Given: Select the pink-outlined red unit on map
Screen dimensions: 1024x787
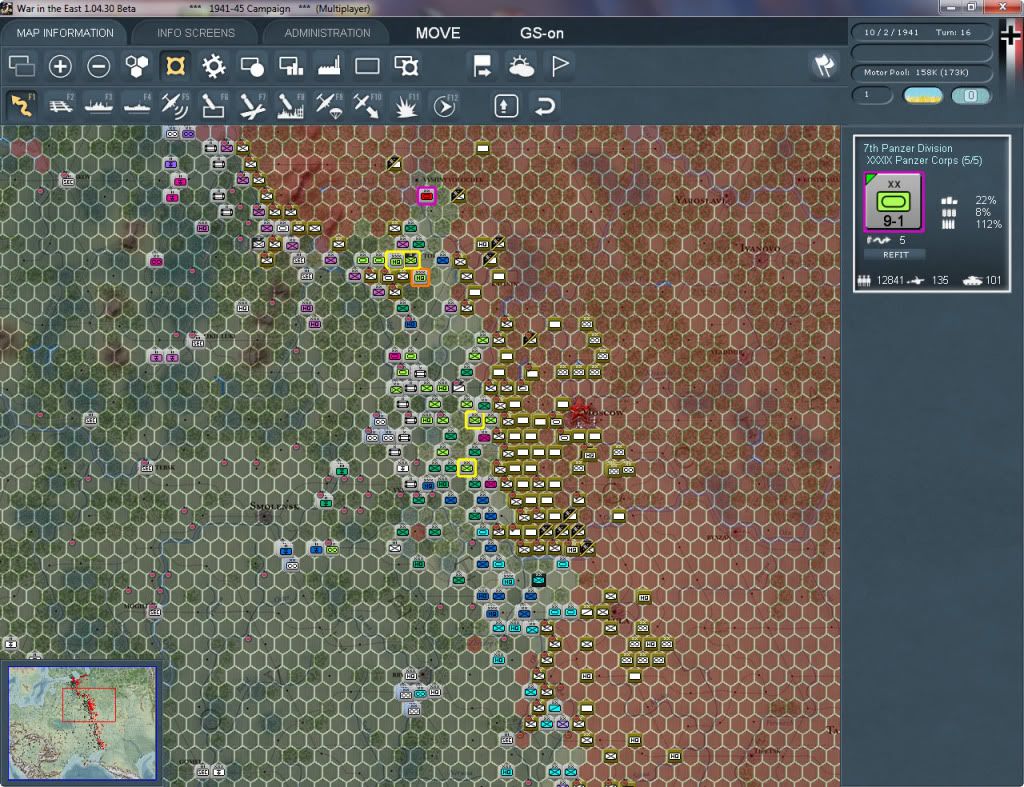Looking at the screenshot, I should tap(426, 195).
